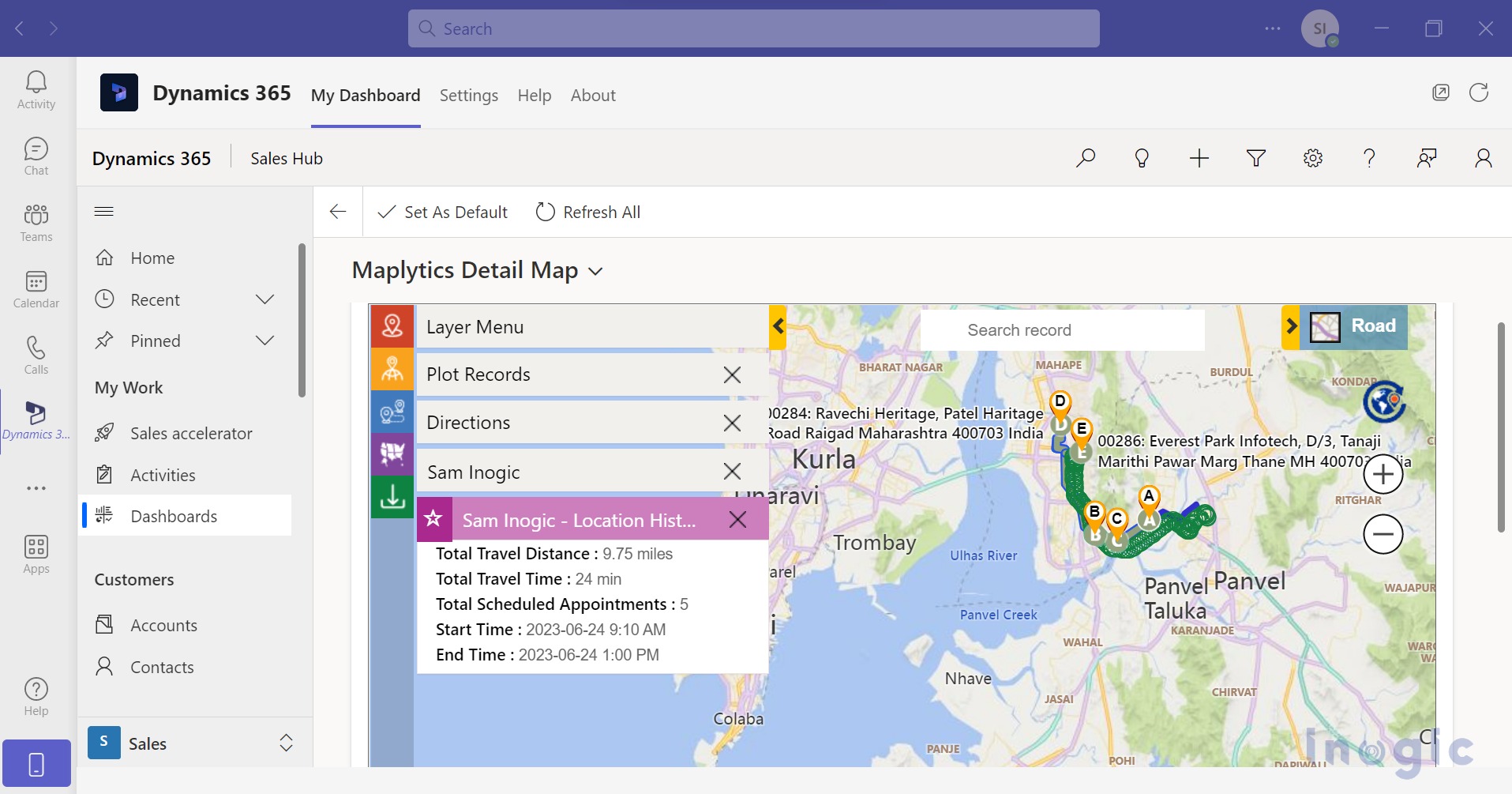Click the globe locate icon on map
The height and width of the screenshot is (794, 1512).
tap(1384, 401)
